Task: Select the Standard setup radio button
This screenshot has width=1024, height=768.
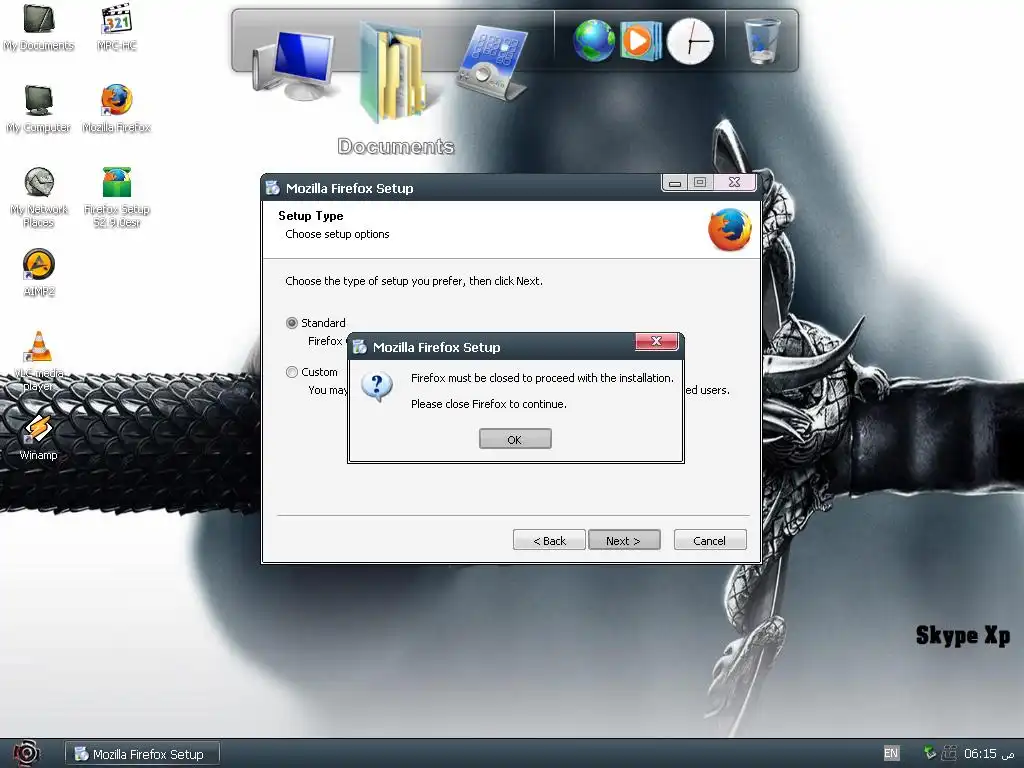Action: [x=292, y=323]
